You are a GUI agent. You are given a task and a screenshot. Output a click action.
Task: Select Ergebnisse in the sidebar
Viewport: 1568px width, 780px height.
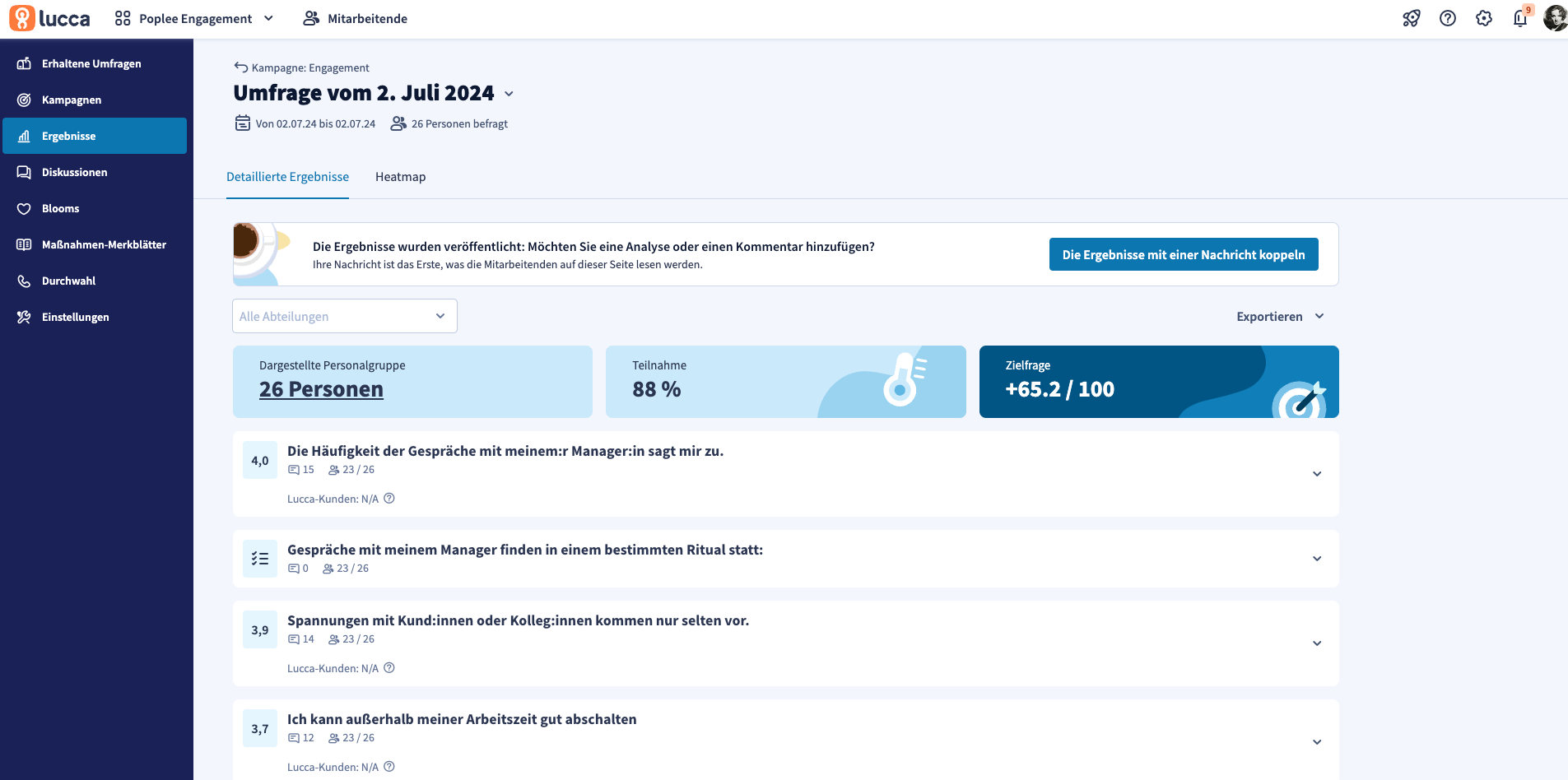pyautogui.click(x=95, y=136)
